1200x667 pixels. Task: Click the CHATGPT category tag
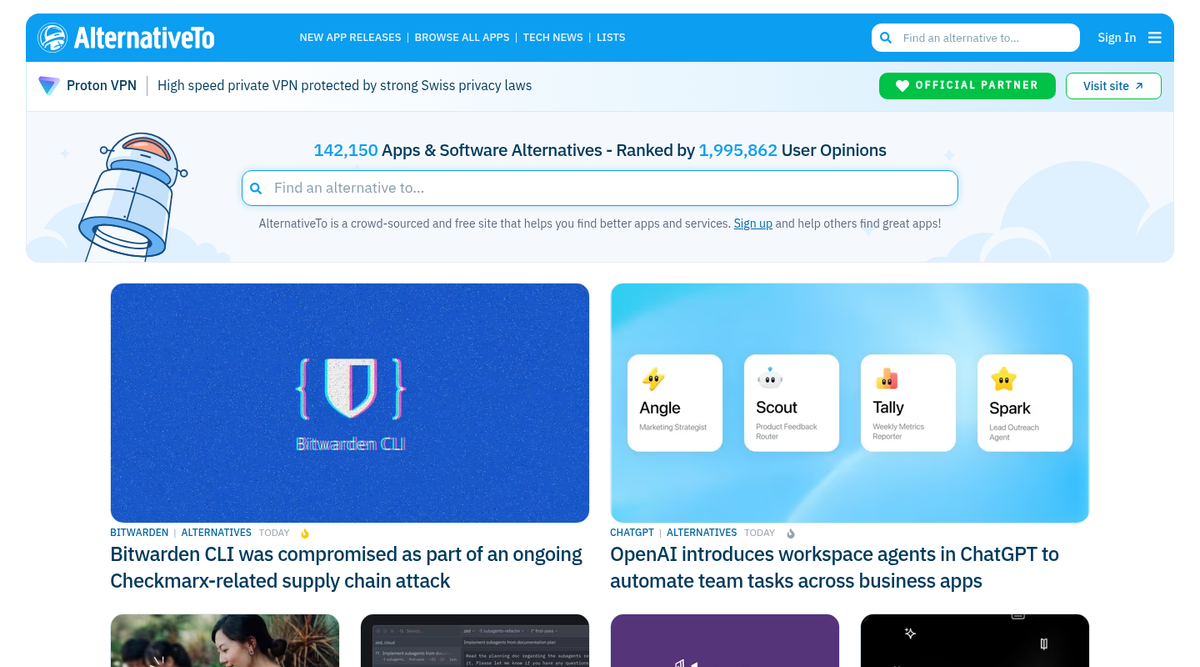click(631, 532)
